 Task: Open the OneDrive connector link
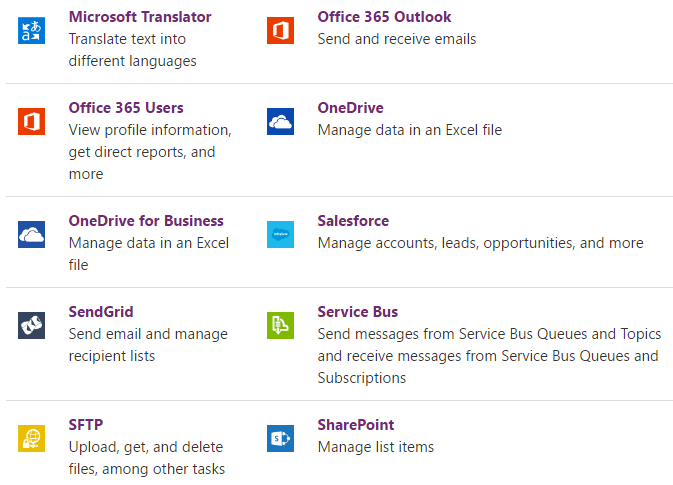(350, 108)
